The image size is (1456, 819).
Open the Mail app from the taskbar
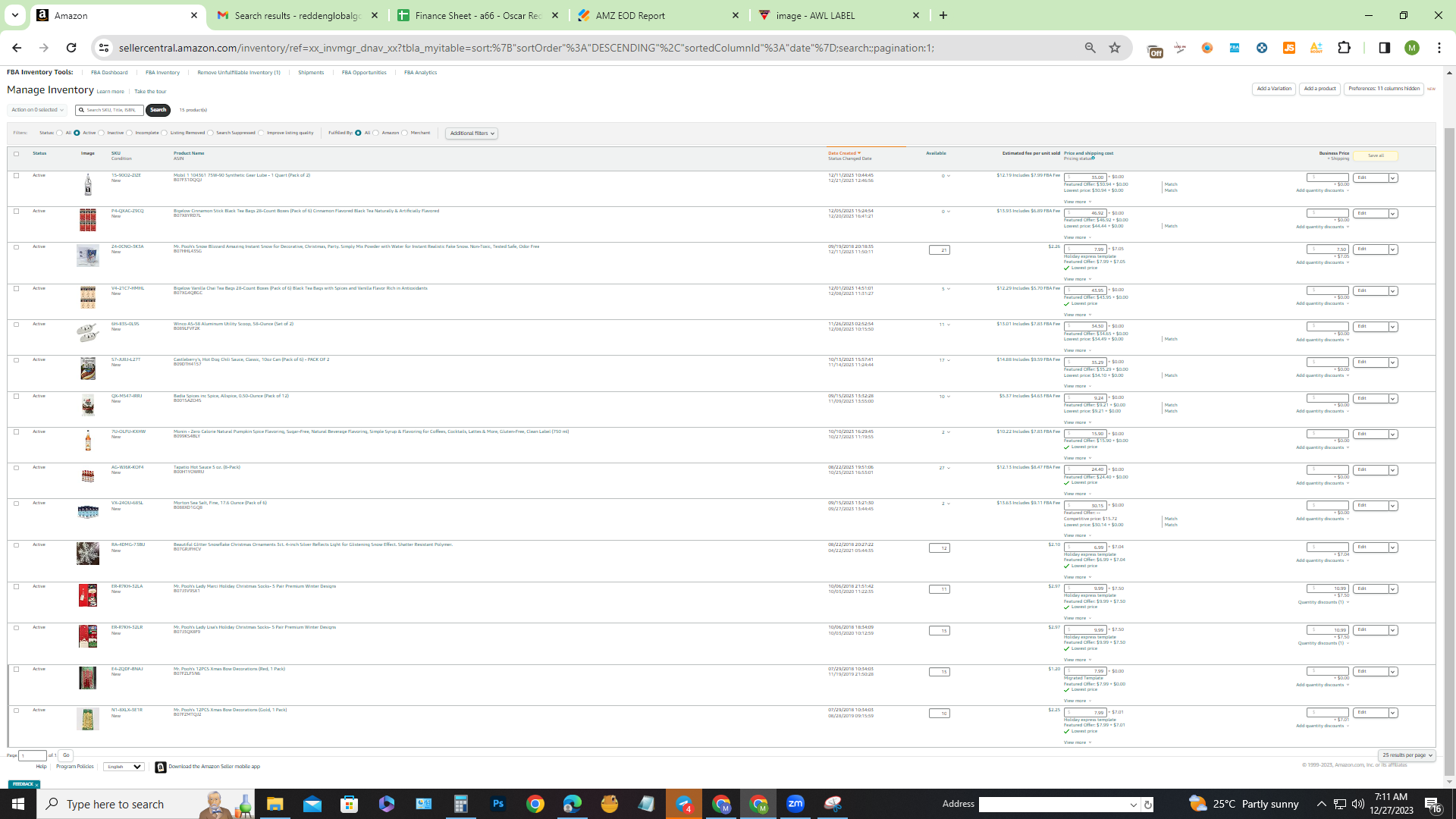(312, 804)
